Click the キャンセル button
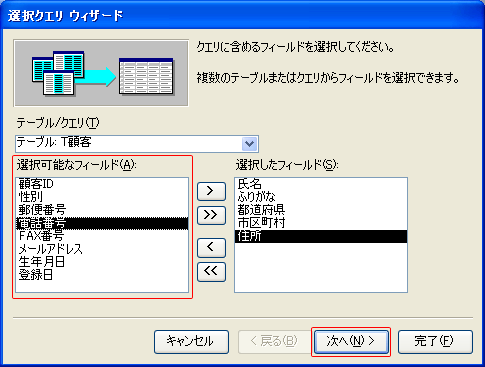The image size is (485, 367). pyautogui.click(x=191, y=342)
